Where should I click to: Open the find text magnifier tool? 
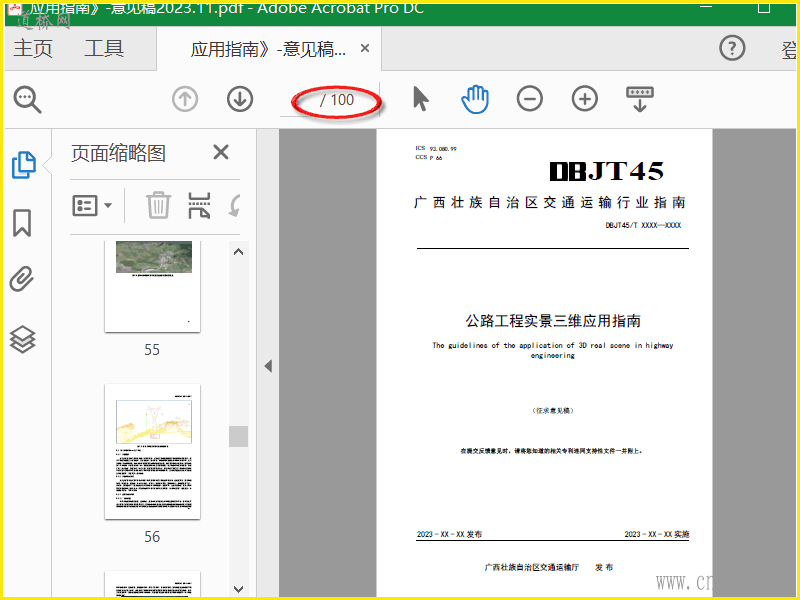28,99
